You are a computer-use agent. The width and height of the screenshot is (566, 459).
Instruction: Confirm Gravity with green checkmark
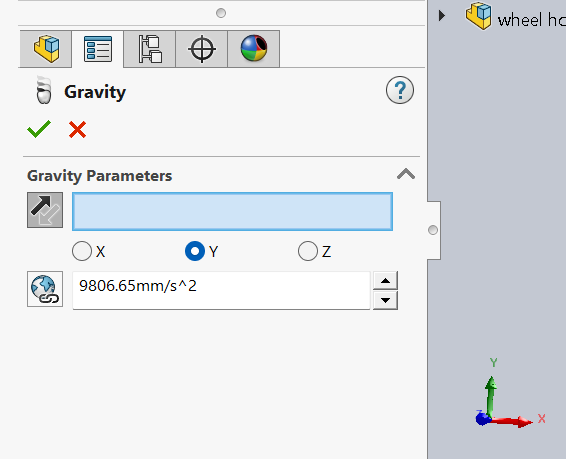39,129
